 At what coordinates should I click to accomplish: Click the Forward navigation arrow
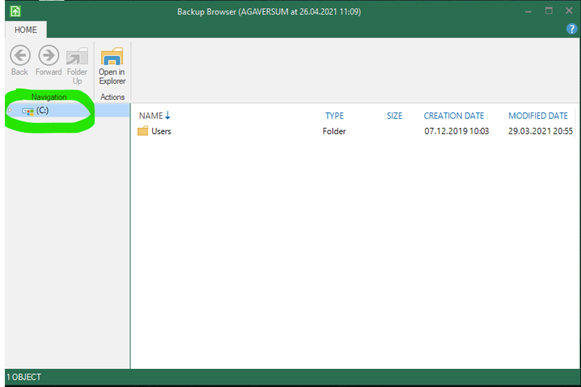[x=49, y=55]
